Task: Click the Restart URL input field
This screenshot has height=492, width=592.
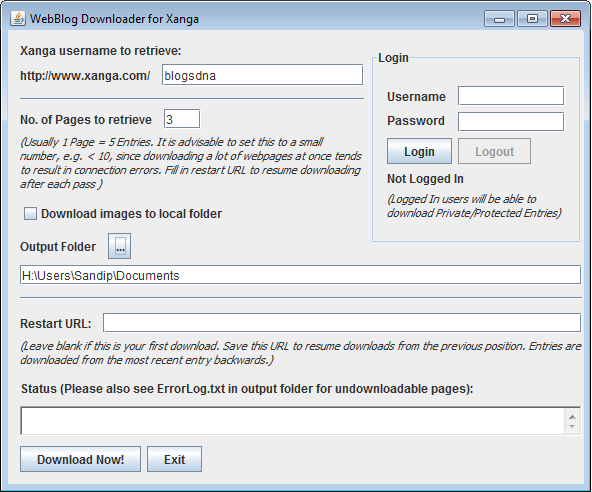Action: coord(342,323)
